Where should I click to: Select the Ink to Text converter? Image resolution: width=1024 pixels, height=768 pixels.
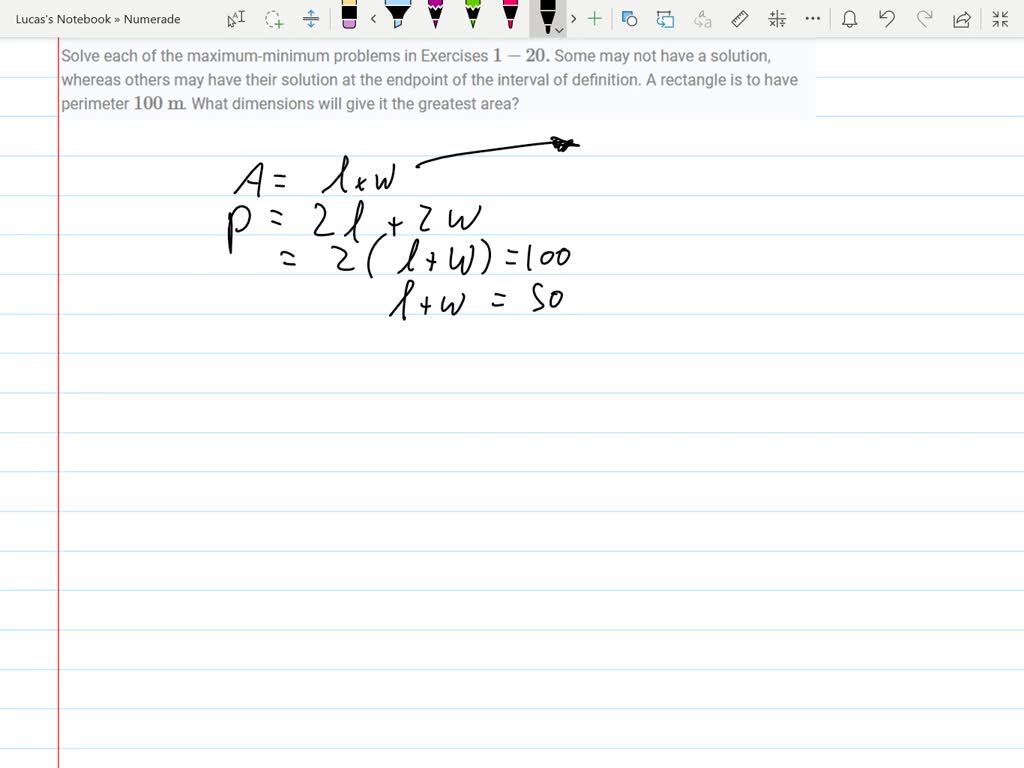702,18
